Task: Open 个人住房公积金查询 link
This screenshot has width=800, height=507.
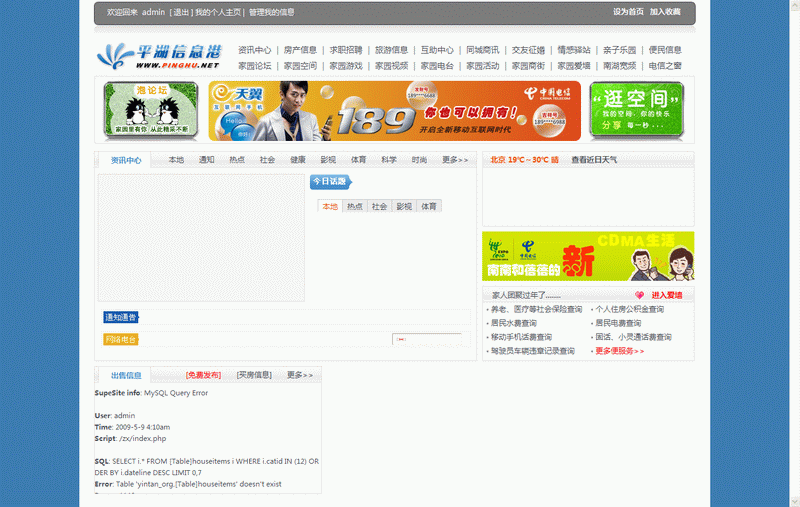Action: point(630,309)
